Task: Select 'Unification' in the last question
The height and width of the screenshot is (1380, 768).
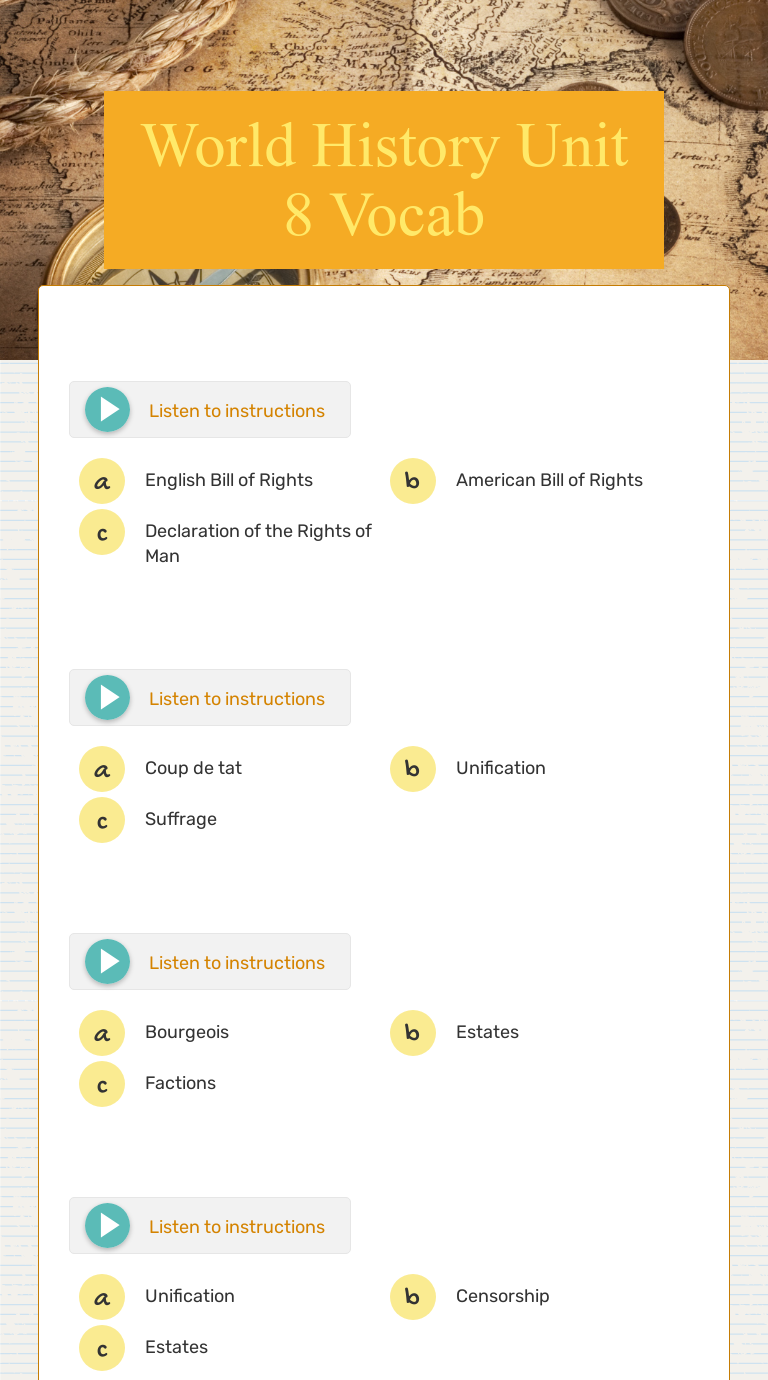Action: [190, 1296]
